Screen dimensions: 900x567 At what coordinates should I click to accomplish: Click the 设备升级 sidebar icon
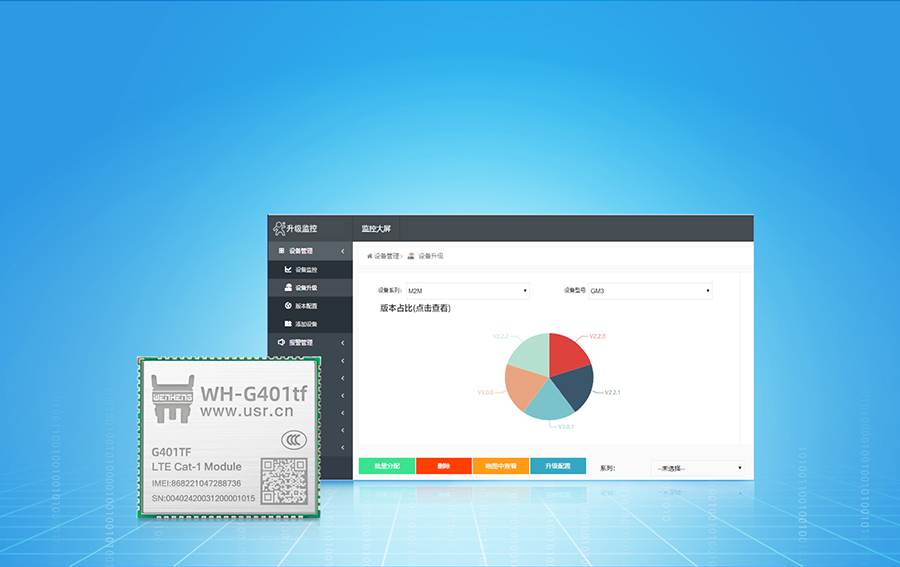tap(288, 288)
